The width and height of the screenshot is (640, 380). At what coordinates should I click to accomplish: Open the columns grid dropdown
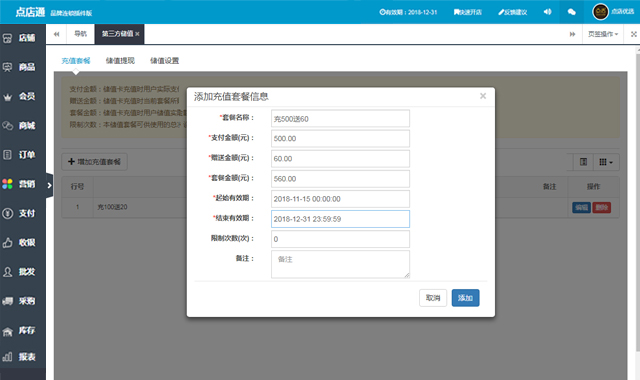pyautogui.click(x=606, y=162)
